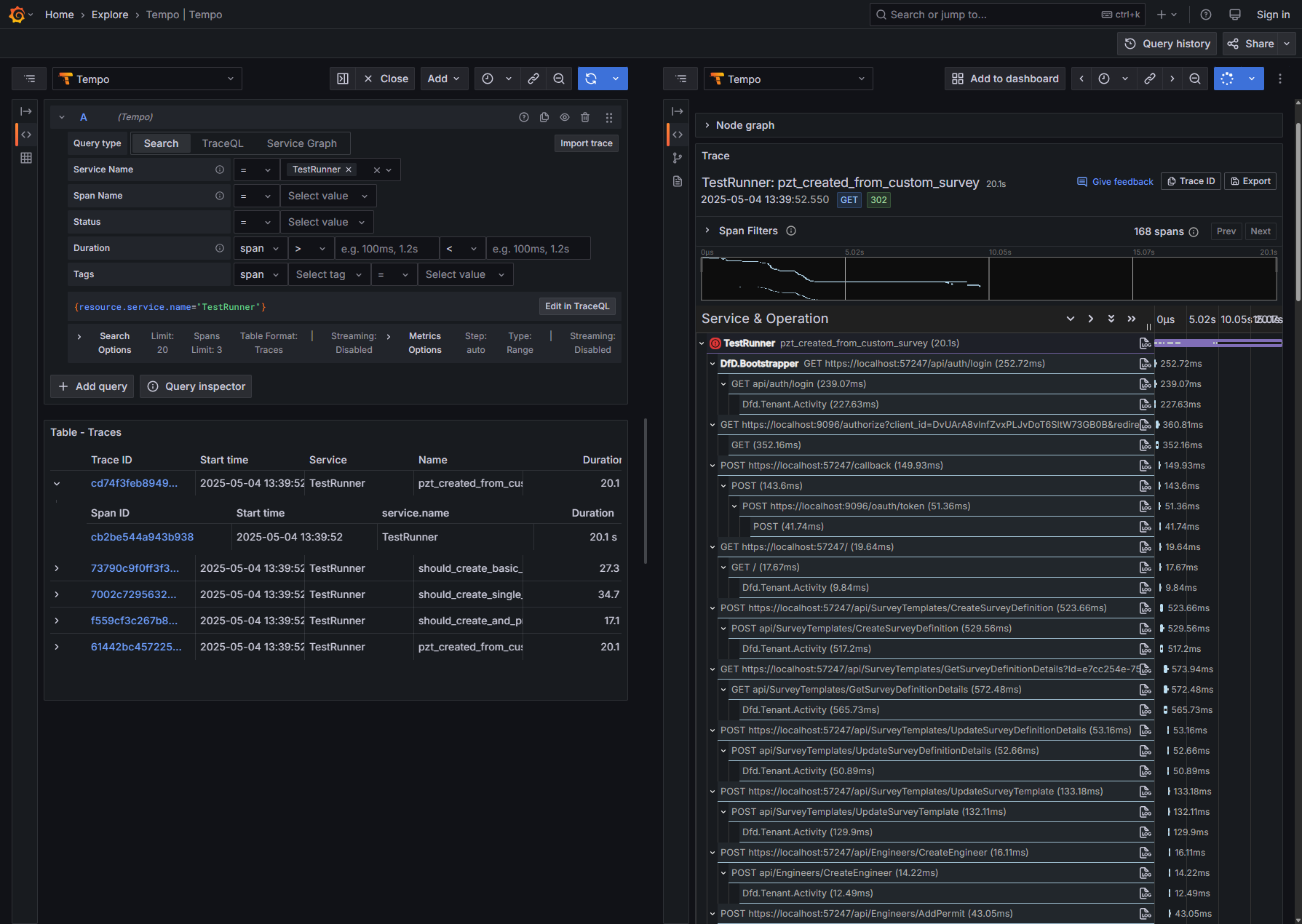The height and width of the screenshot is (924, 1302).
Task: Click the Service & Operation column resizer handle
Action: click(1149, 327)
